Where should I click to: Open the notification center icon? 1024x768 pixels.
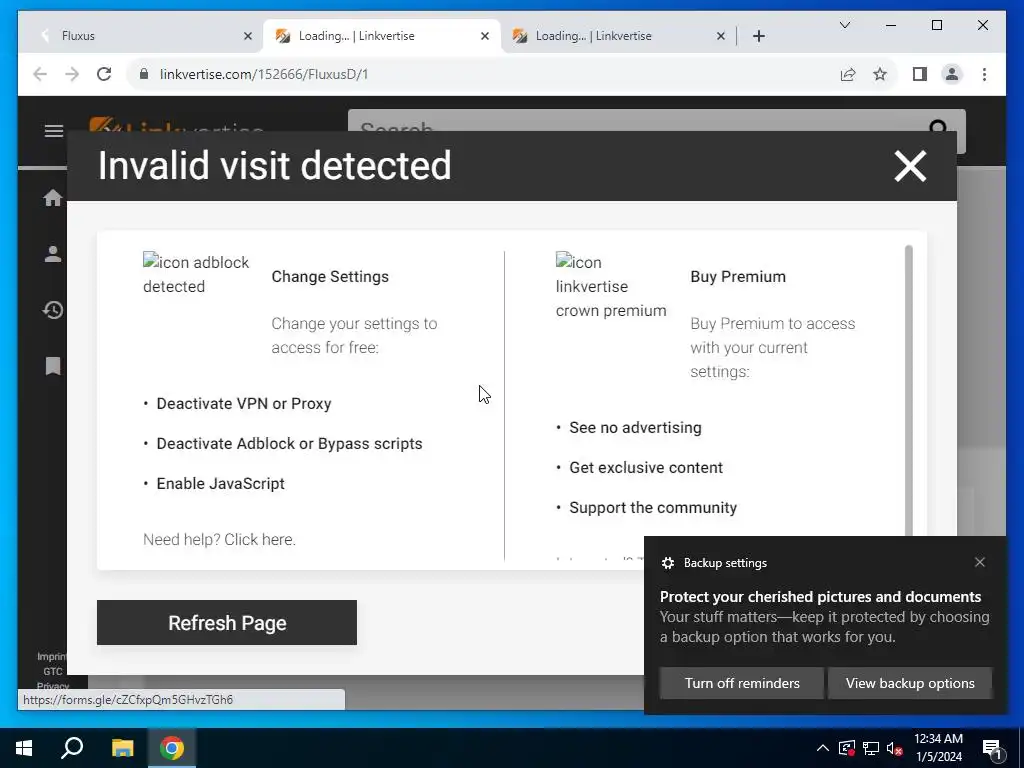tap(992, 750)
